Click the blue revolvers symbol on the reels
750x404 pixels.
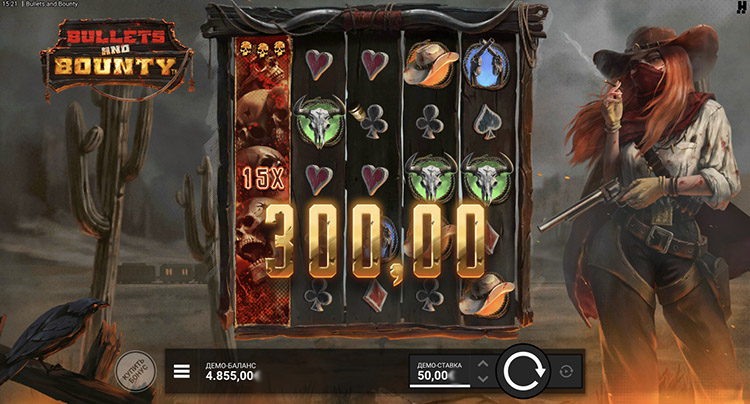486,65
